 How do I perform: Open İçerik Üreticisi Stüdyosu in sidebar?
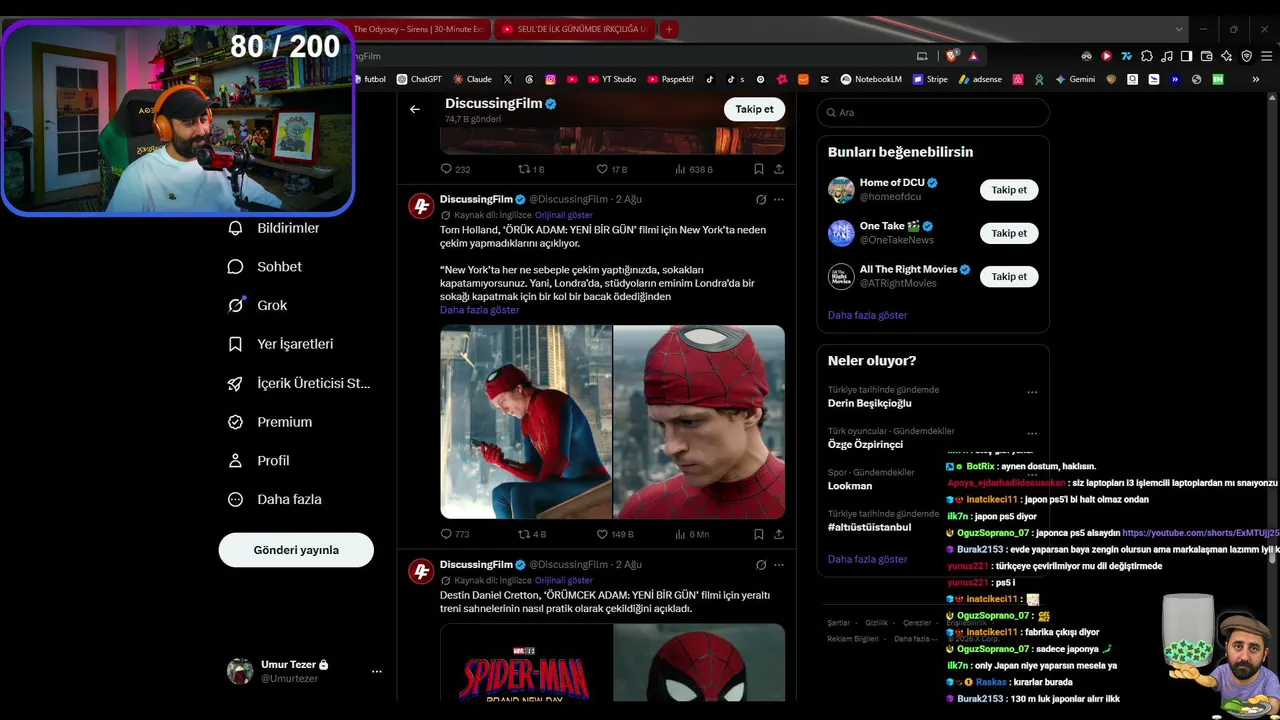pyautogui.click(x=299, y=383)
